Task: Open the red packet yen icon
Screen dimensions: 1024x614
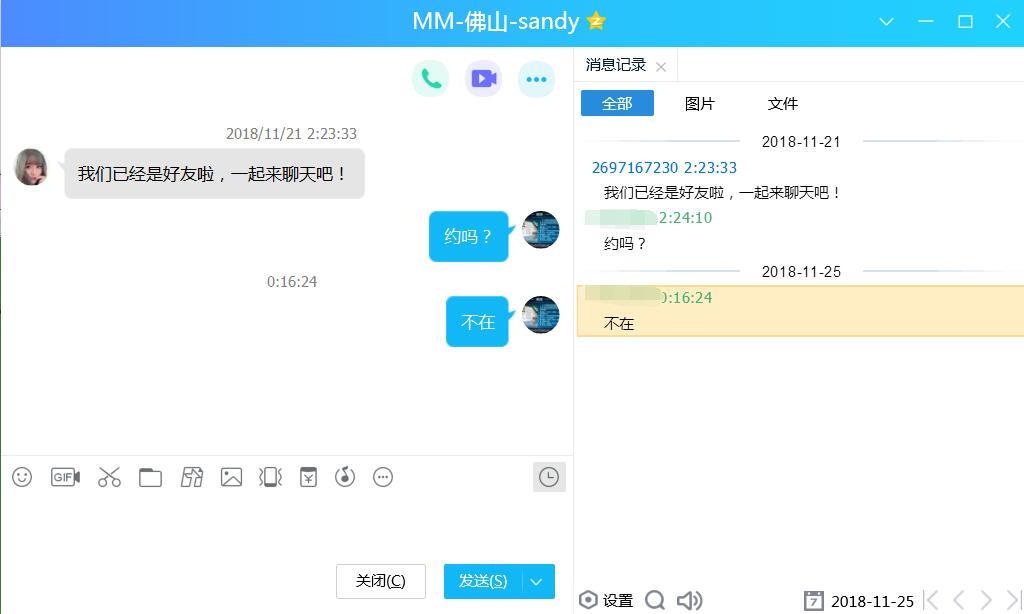Action: 308,477
